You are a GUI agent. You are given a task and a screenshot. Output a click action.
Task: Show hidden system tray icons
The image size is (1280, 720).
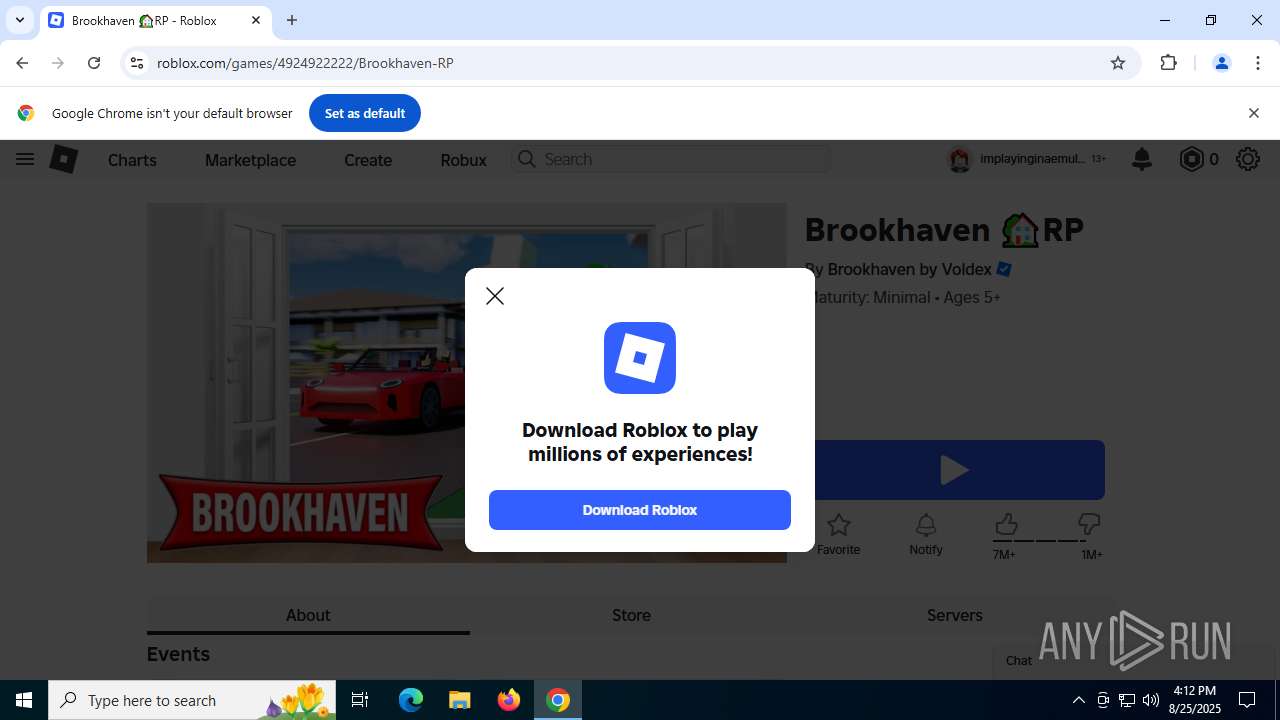[1078, 700]
